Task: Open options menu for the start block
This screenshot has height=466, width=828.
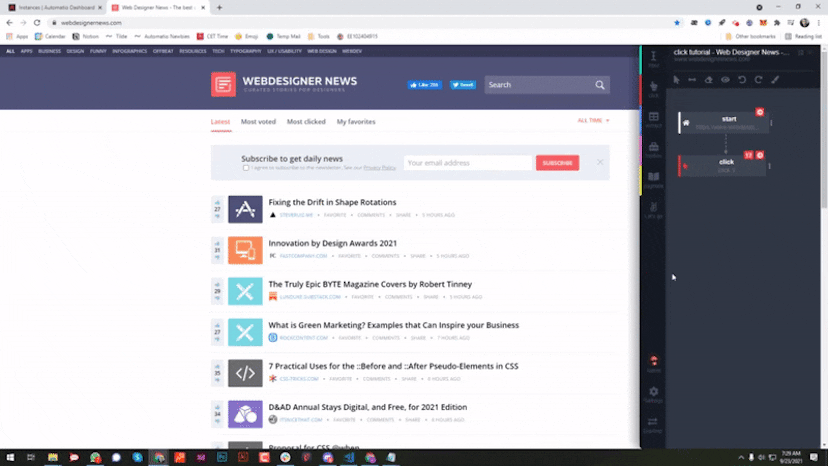Action: pos(771,122)
